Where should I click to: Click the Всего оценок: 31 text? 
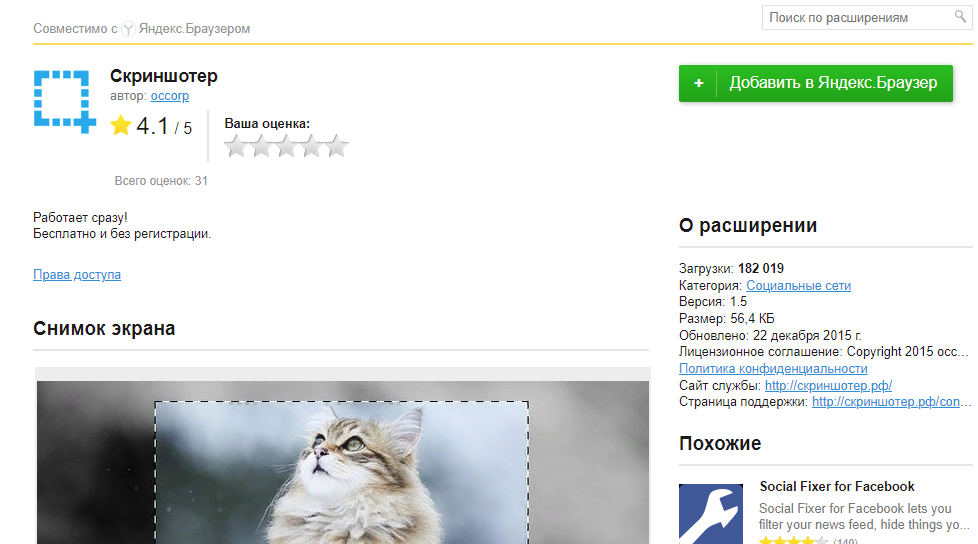tap(161, 181)
